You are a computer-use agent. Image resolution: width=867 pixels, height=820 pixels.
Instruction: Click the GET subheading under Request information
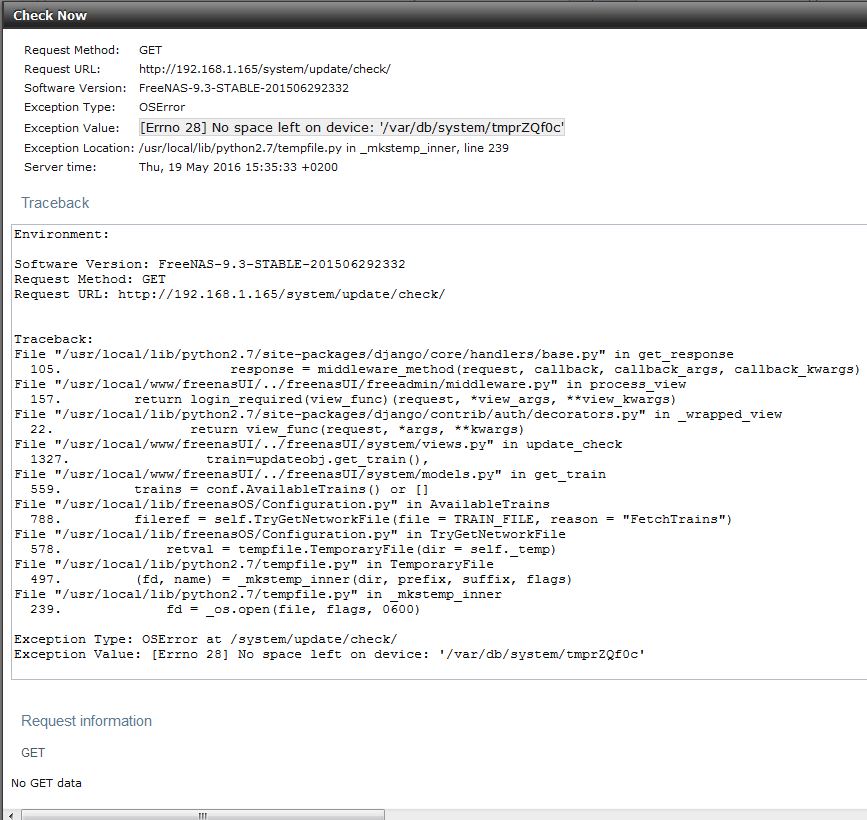pyautogui.click(x=33, y=753)
